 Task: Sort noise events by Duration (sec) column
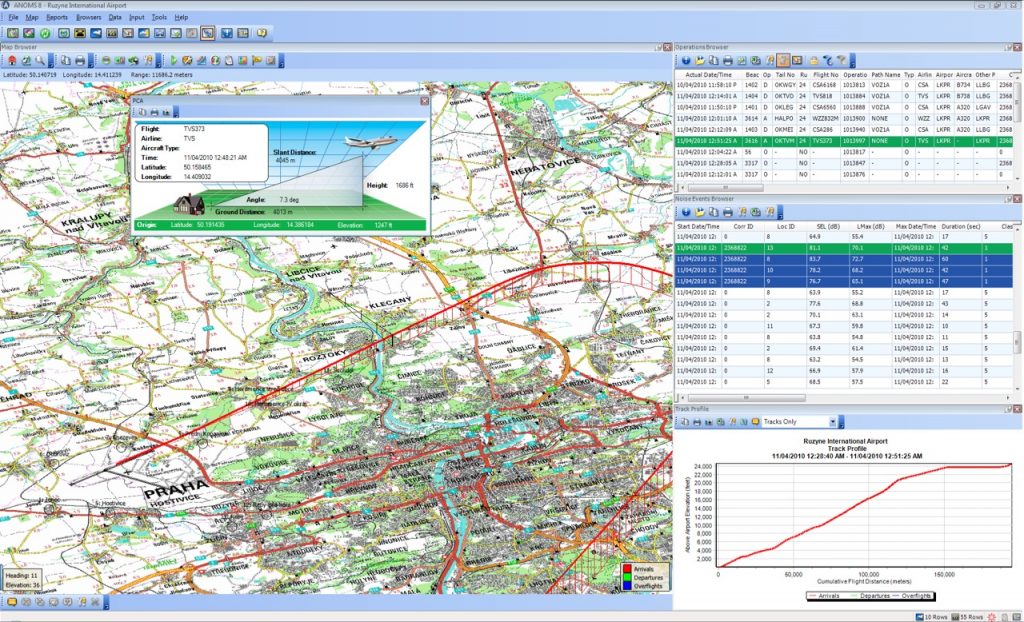click(x=961, y=227)
